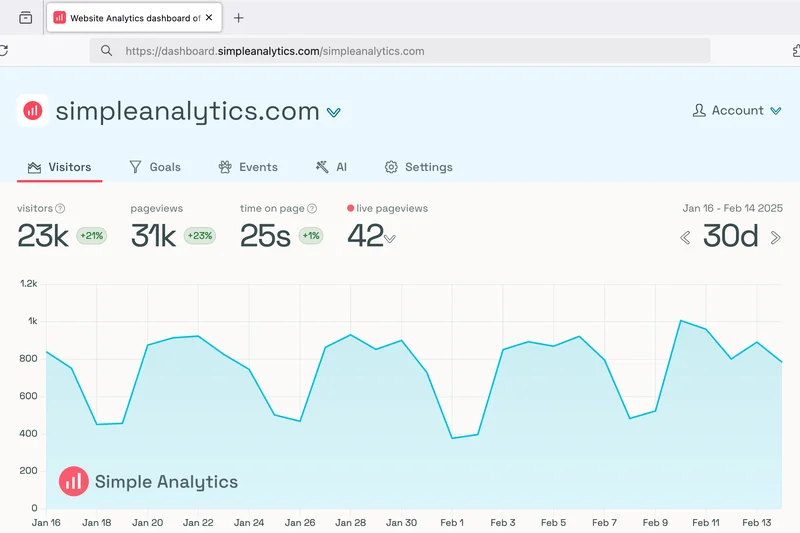Close the Website Analytics dashboard tab
This screenshot has height=533, width=800.
(x=209, y=17)
